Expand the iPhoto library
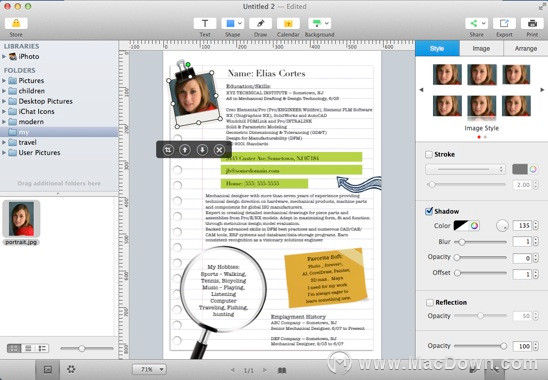Screen dimensions: 548x380 [x=4, y=56]
